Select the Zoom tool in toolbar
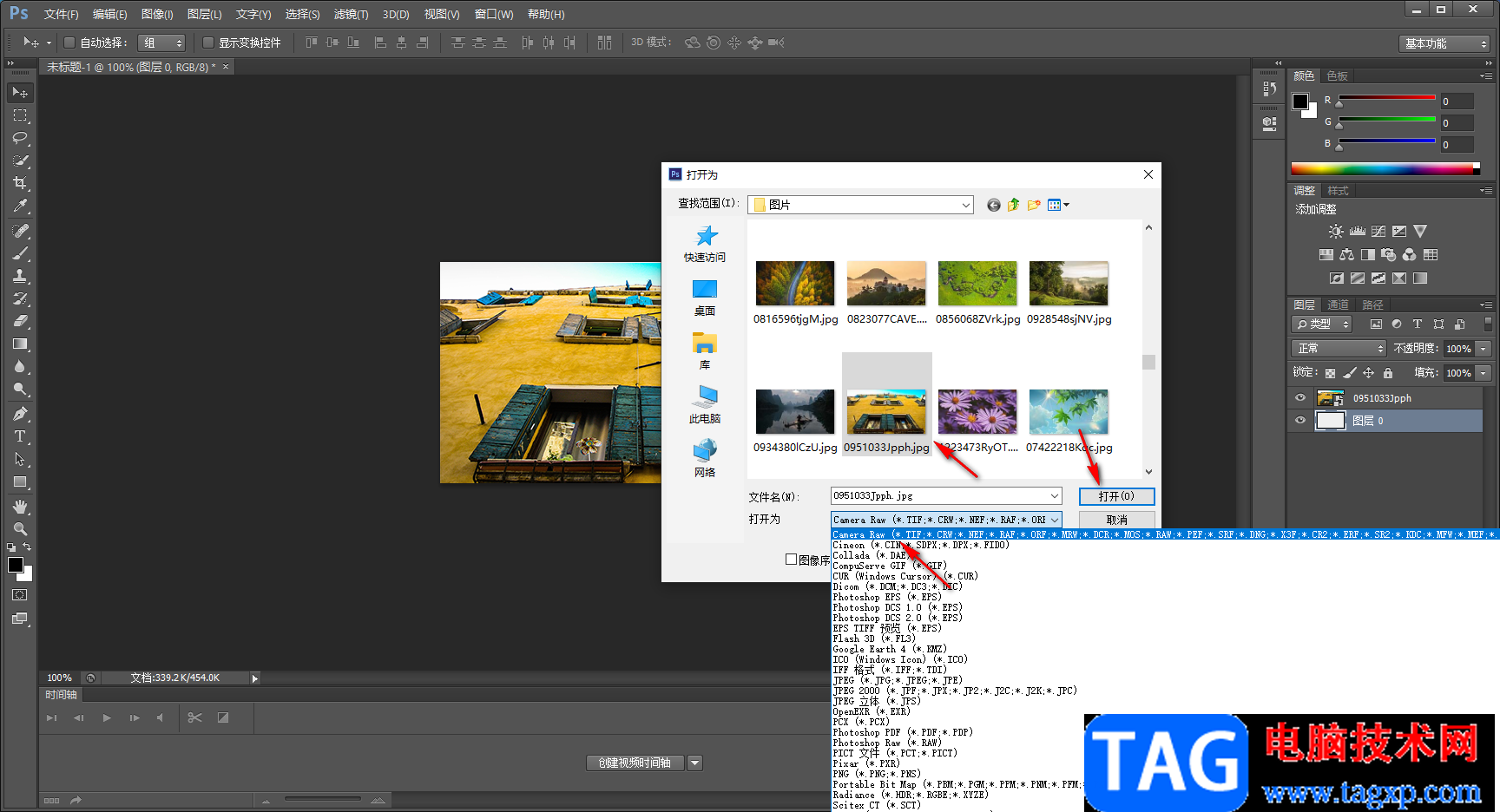 tap(20, 528)
